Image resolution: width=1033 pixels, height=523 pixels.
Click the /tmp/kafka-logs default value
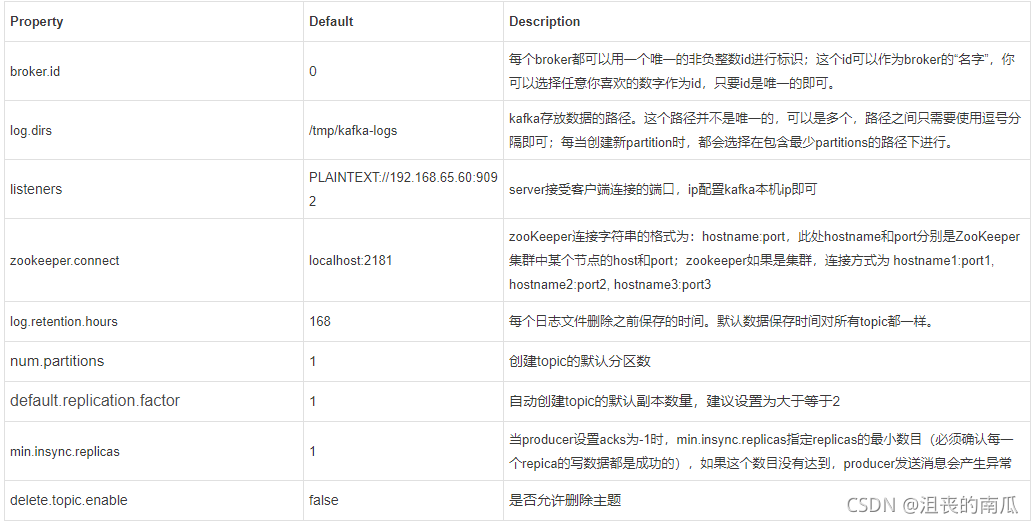353,130
